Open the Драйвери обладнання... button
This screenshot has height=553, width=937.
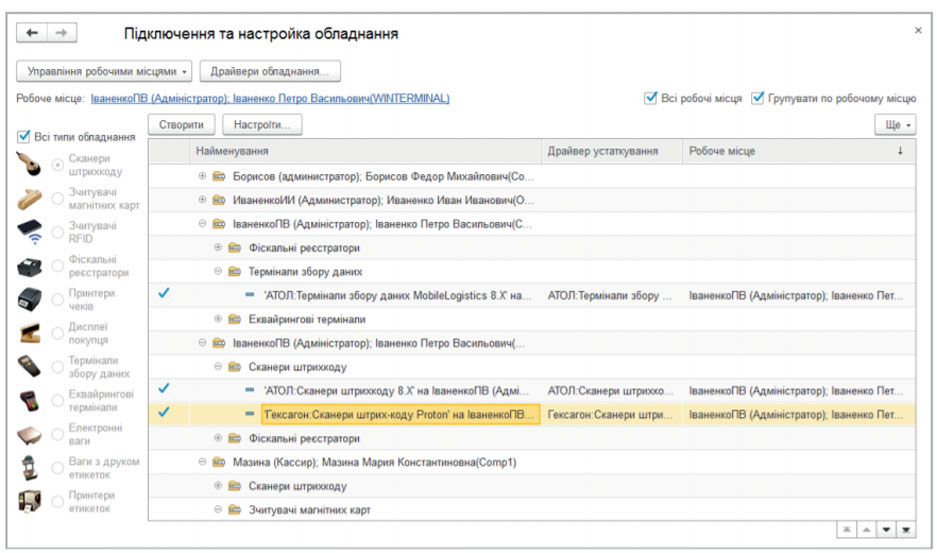click(270, 71)
